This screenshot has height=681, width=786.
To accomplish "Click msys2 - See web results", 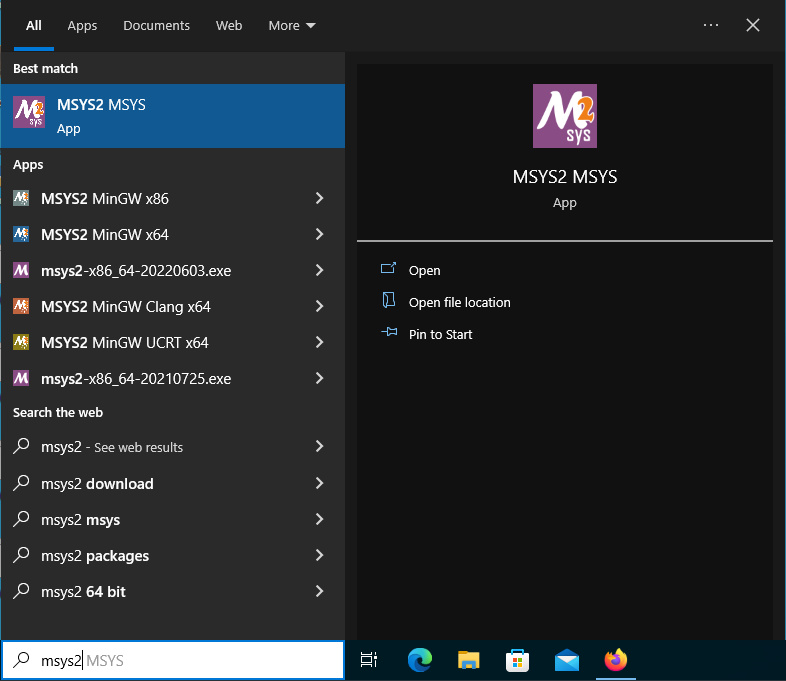I will click(112, 447).
